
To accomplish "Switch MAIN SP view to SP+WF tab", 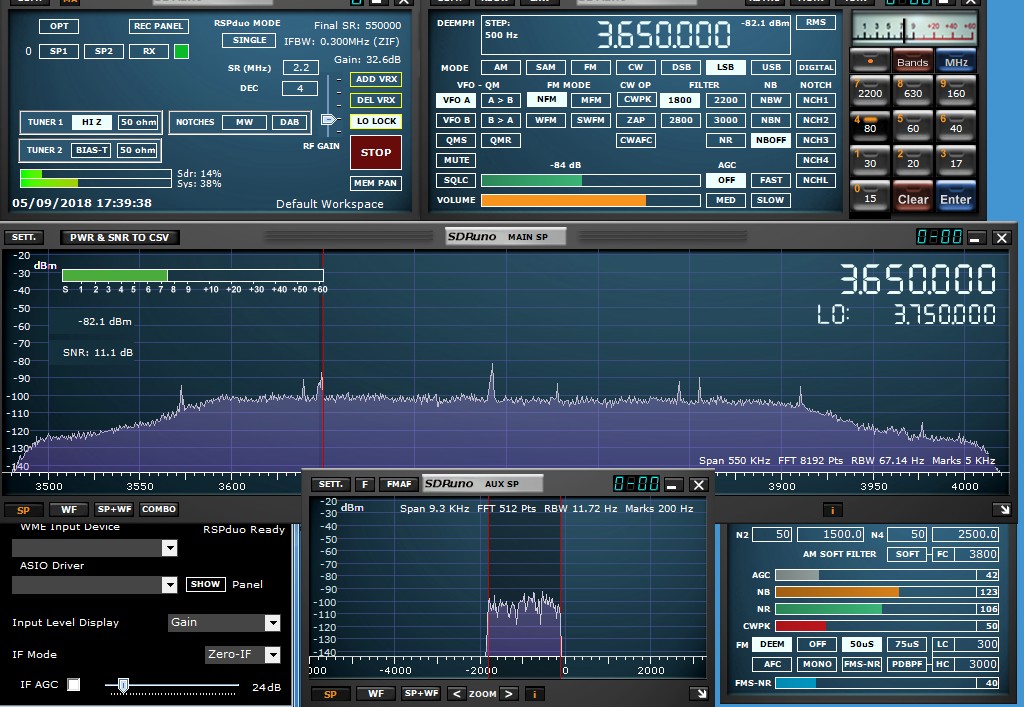I will 114,509.
